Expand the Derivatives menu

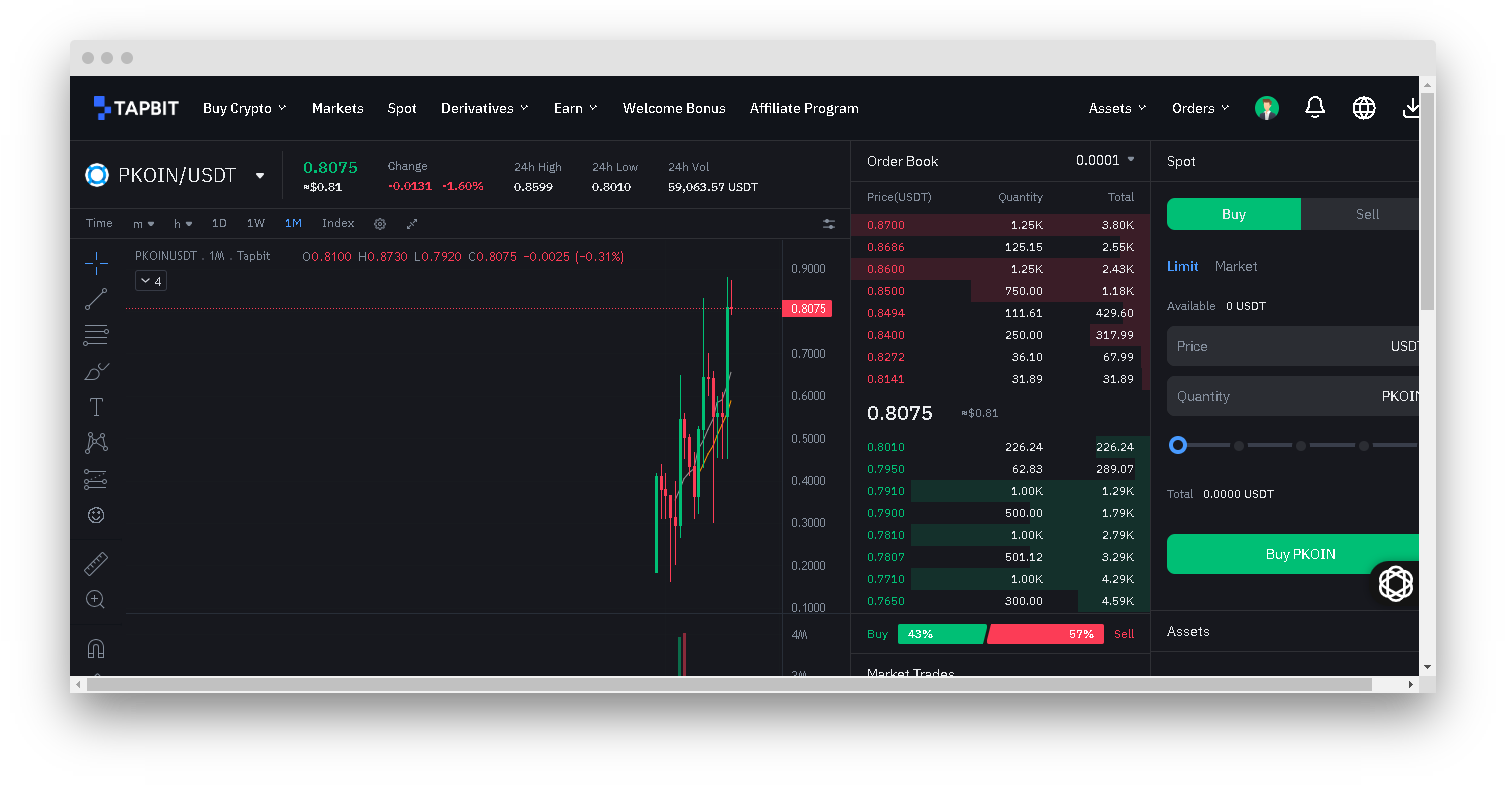(x=485, y=108)
